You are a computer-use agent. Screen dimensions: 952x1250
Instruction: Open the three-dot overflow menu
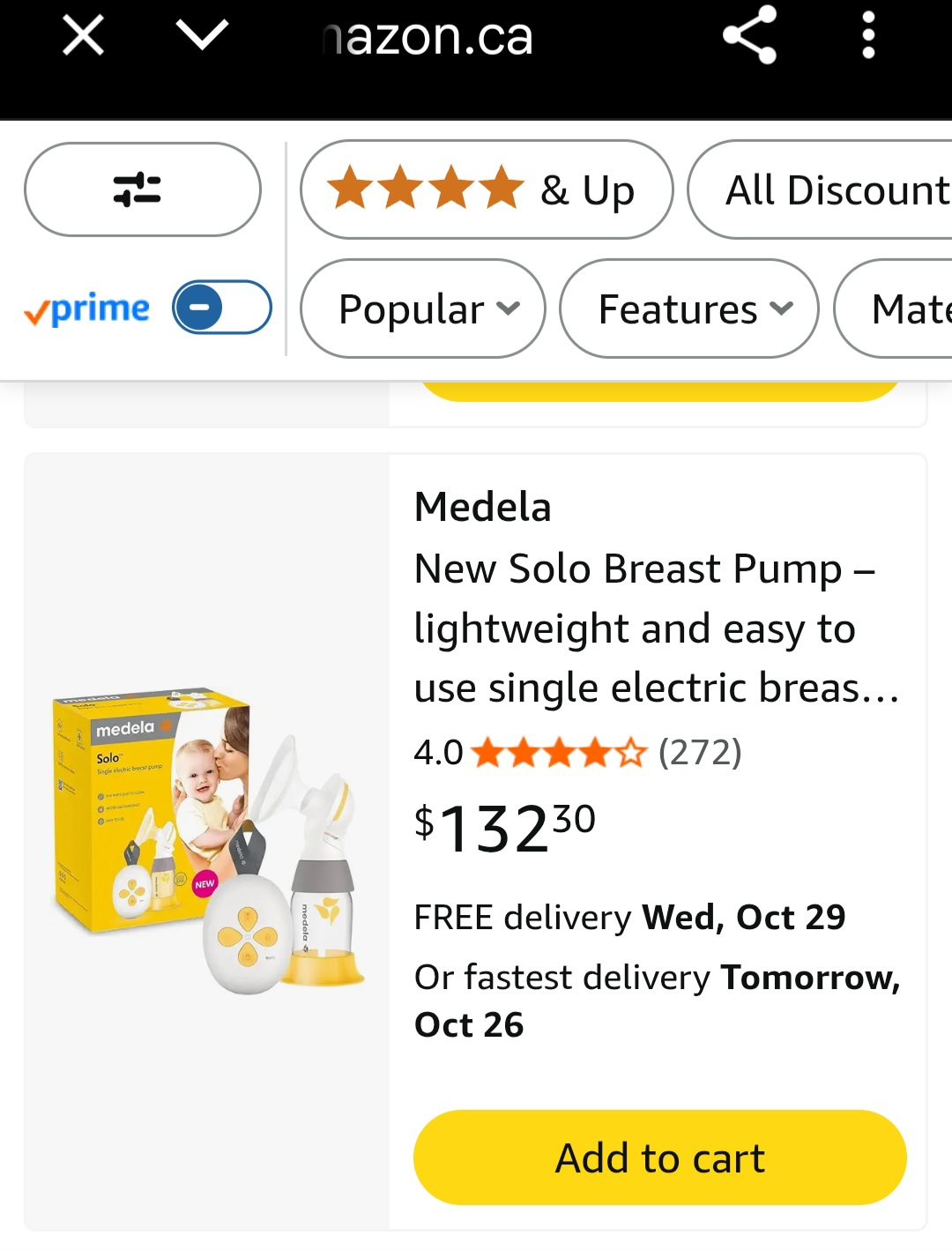[868, 35]
